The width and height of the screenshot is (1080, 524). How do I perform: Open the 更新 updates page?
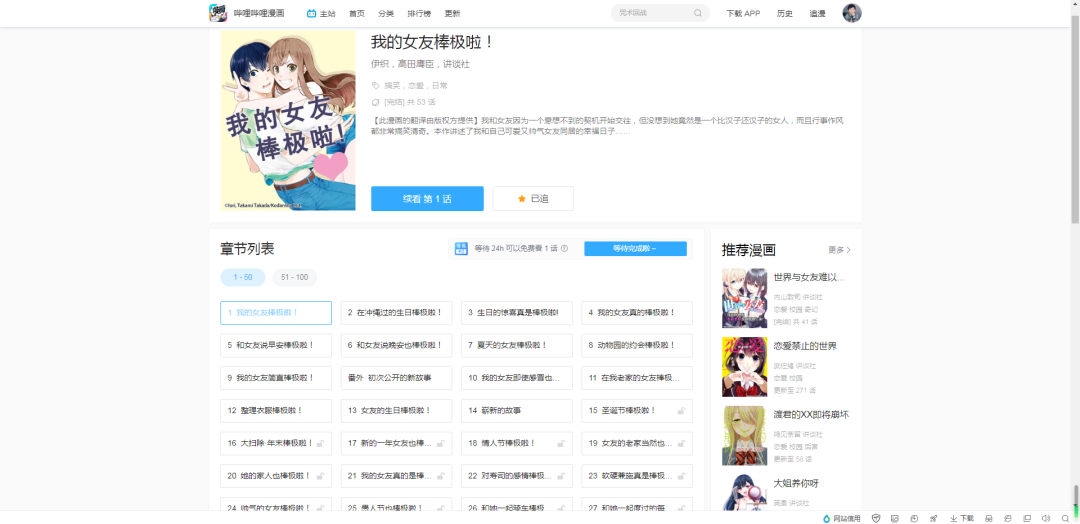click(x=452, y=13)
